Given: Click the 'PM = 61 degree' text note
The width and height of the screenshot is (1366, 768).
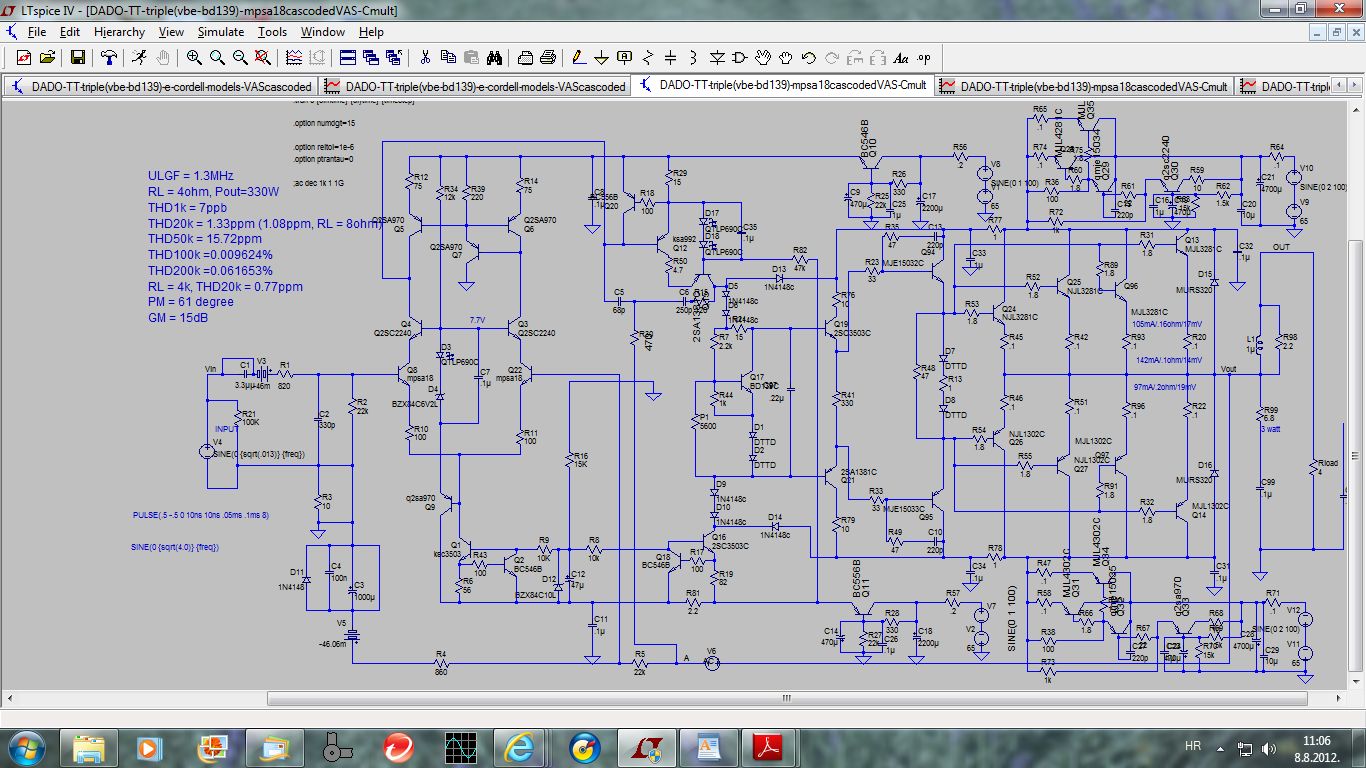Looking at the screenshot, I should click(191, 302).
